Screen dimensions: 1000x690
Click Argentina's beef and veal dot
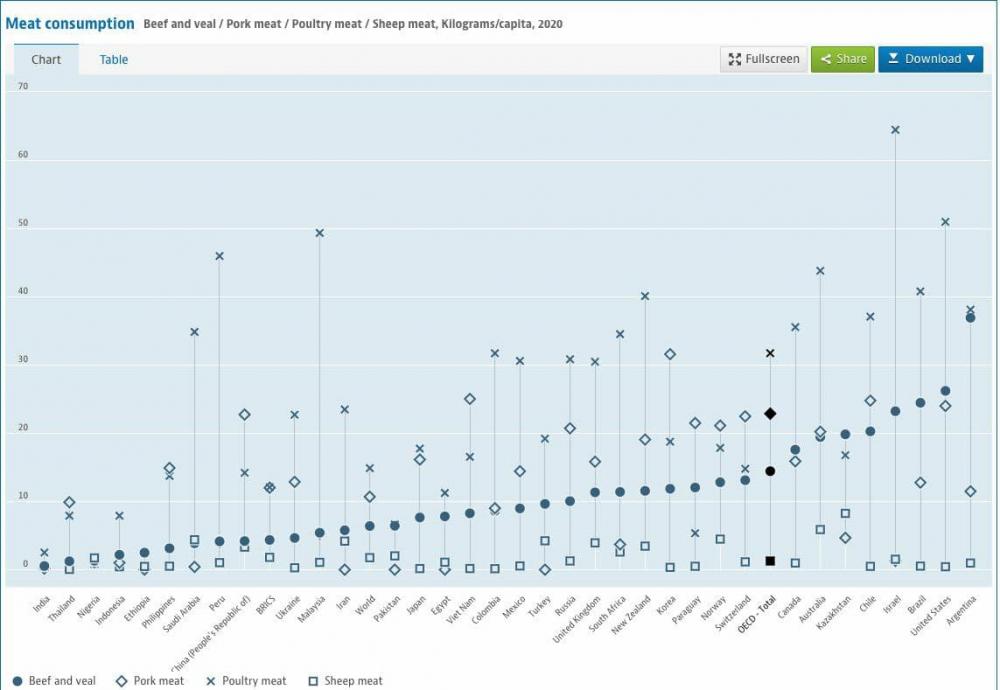[x=970, y=318]
